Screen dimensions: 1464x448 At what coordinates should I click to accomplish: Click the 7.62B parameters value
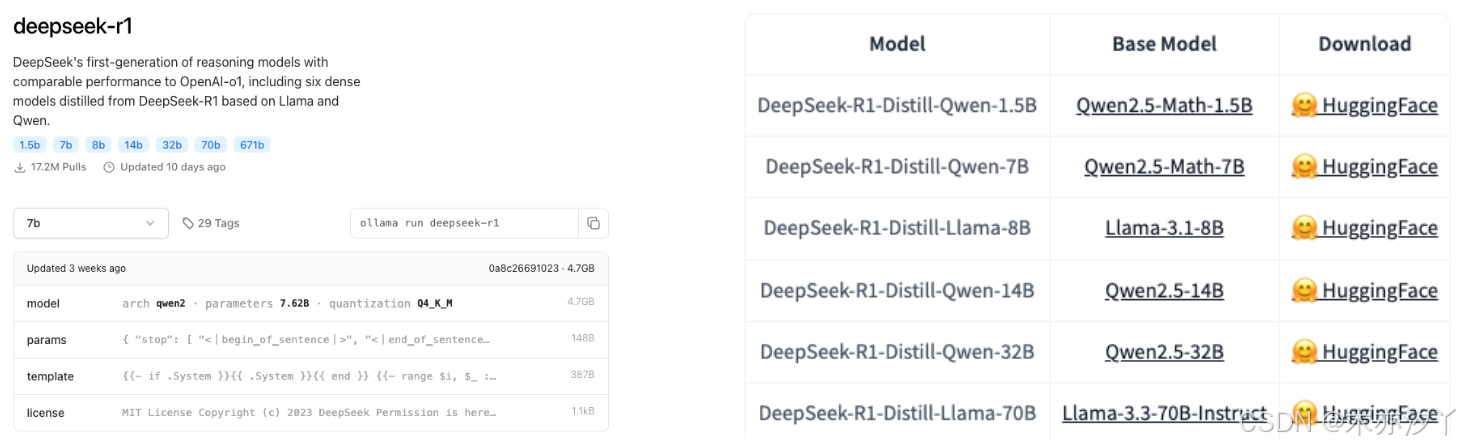point(294,303)
